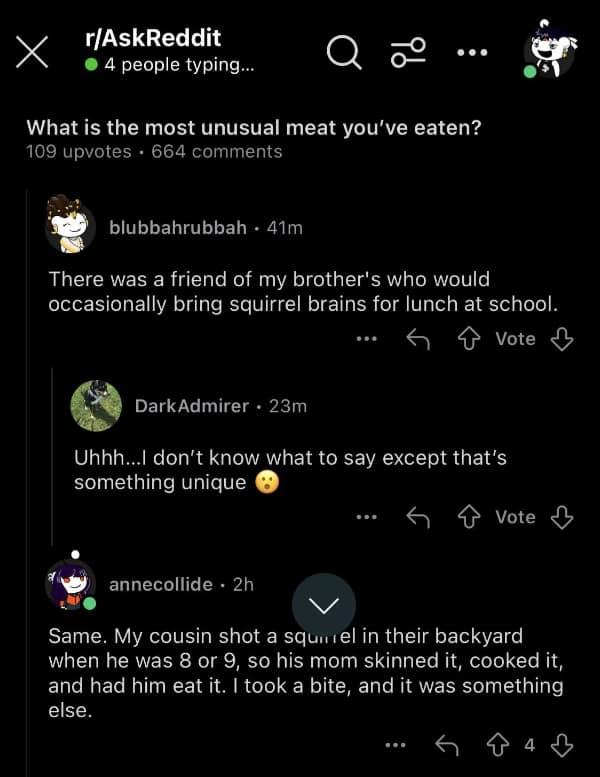
Task: Open the post overflow menu in header
Action: pyautogui.click(x=472, y=52)
